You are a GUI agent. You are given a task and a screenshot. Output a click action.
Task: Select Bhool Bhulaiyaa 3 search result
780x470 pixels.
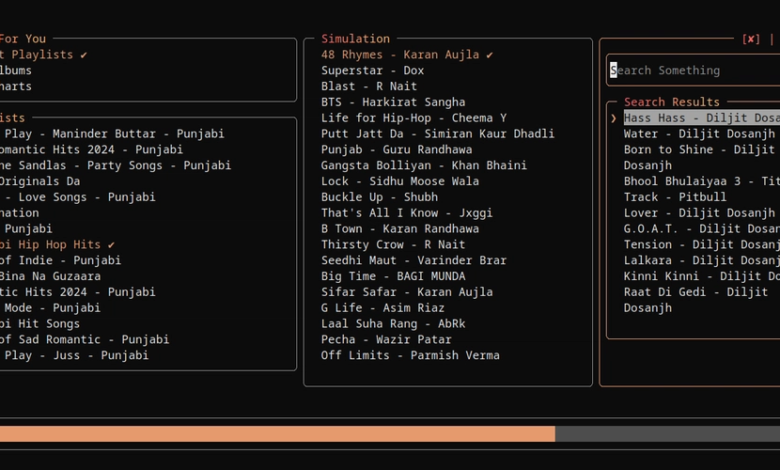(x=701, y=182)
